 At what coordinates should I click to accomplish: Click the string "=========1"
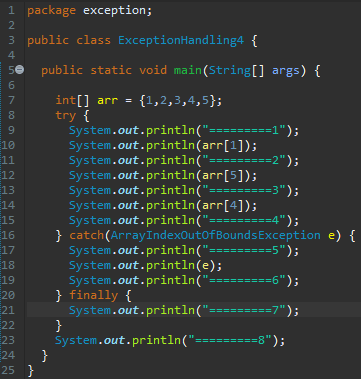pyautogui.click(x=247, y=130)
